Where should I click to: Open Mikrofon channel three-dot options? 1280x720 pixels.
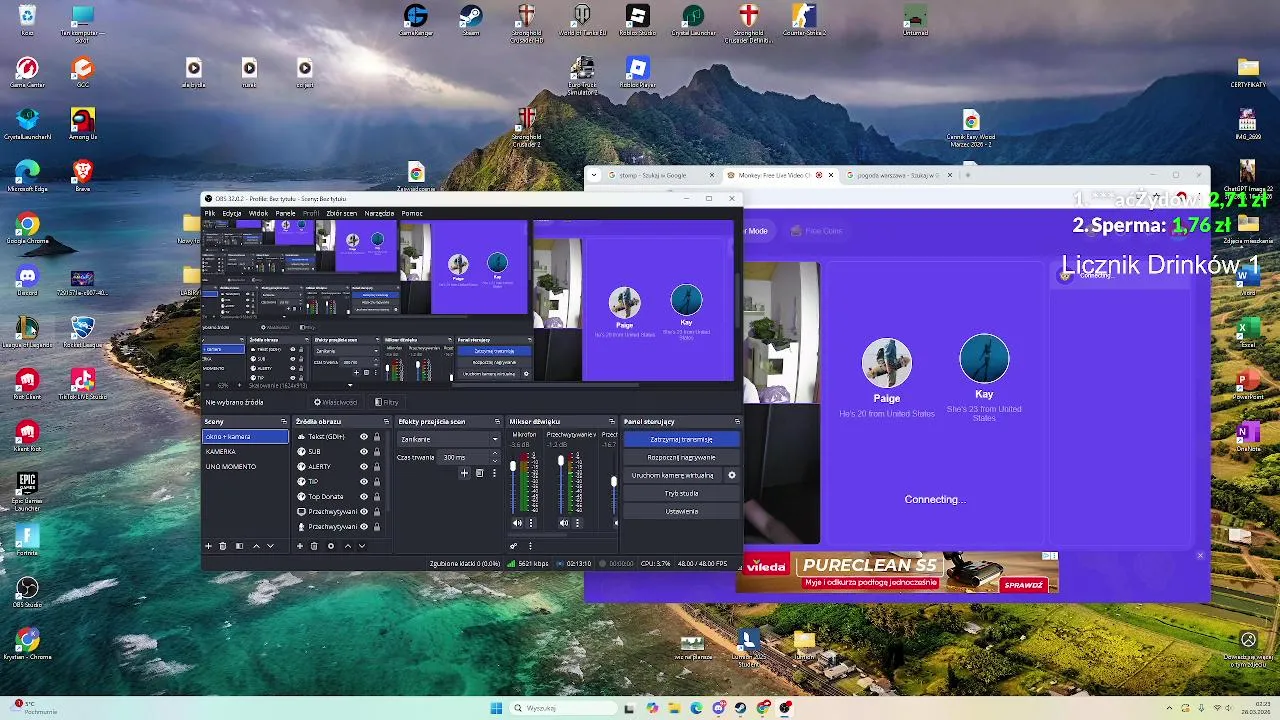pyautogui.click(x=531, y=523)
